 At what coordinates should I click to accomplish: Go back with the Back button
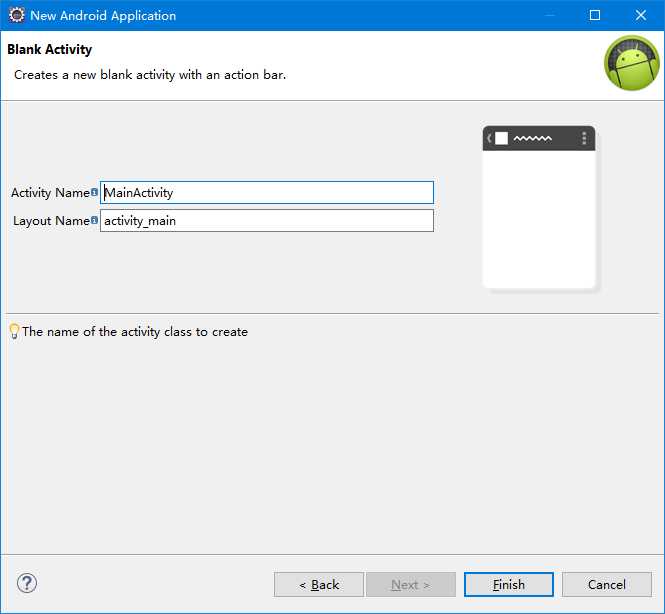click(x=319, y=584)
